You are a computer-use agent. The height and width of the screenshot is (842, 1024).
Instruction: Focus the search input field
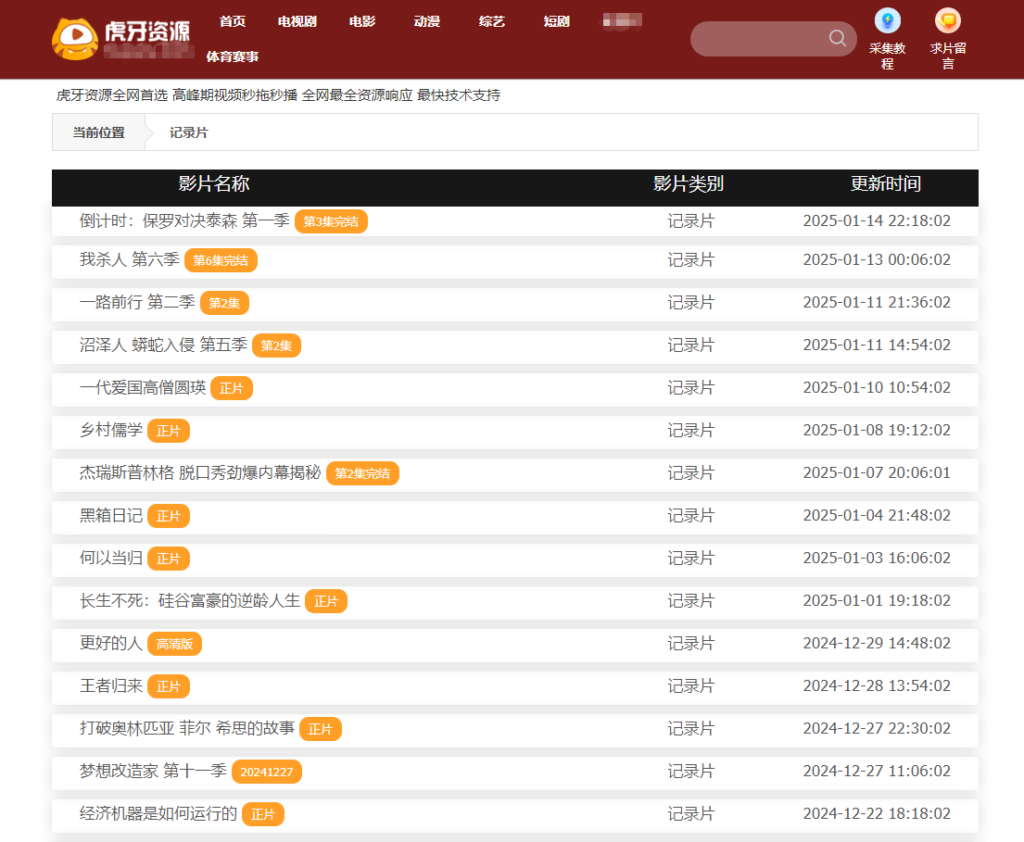pos(773,39)
